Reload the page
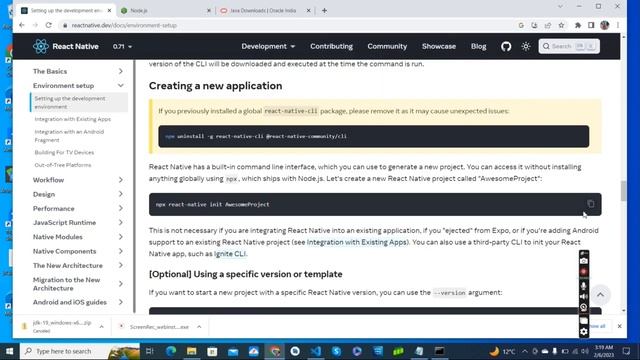This screenshot has width=640, height=360. pos(49,25)
